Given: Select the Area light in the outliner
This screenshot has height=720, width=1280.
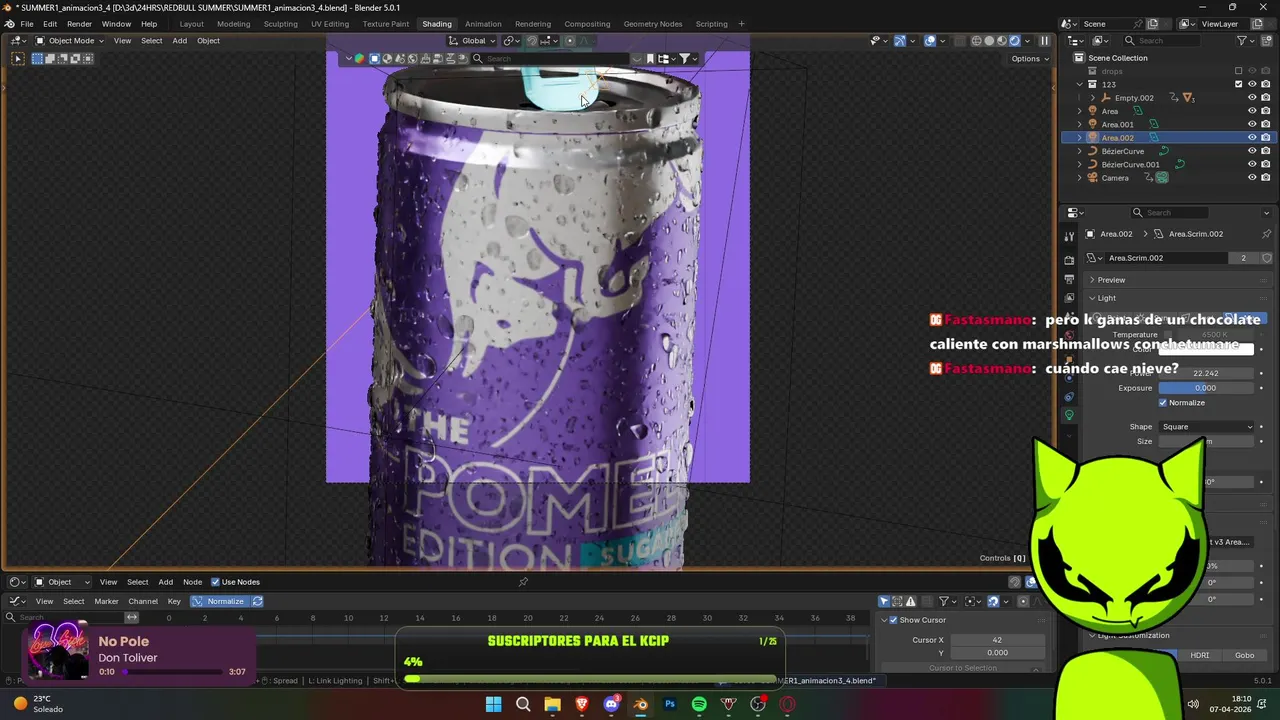Looking at the screenshot, I should coord(1110,111).
